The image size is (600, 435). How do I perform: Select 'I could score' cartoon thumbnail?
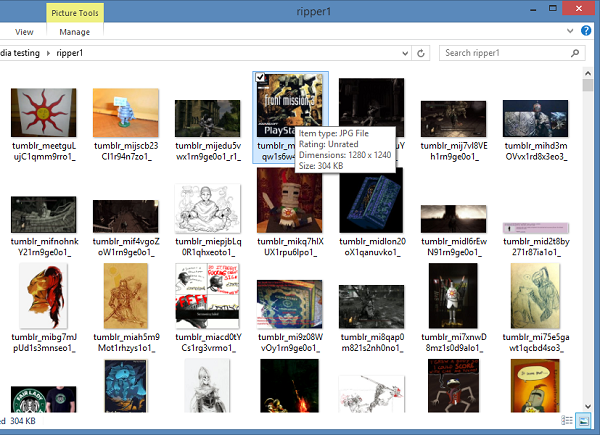(x=453, y=386)
